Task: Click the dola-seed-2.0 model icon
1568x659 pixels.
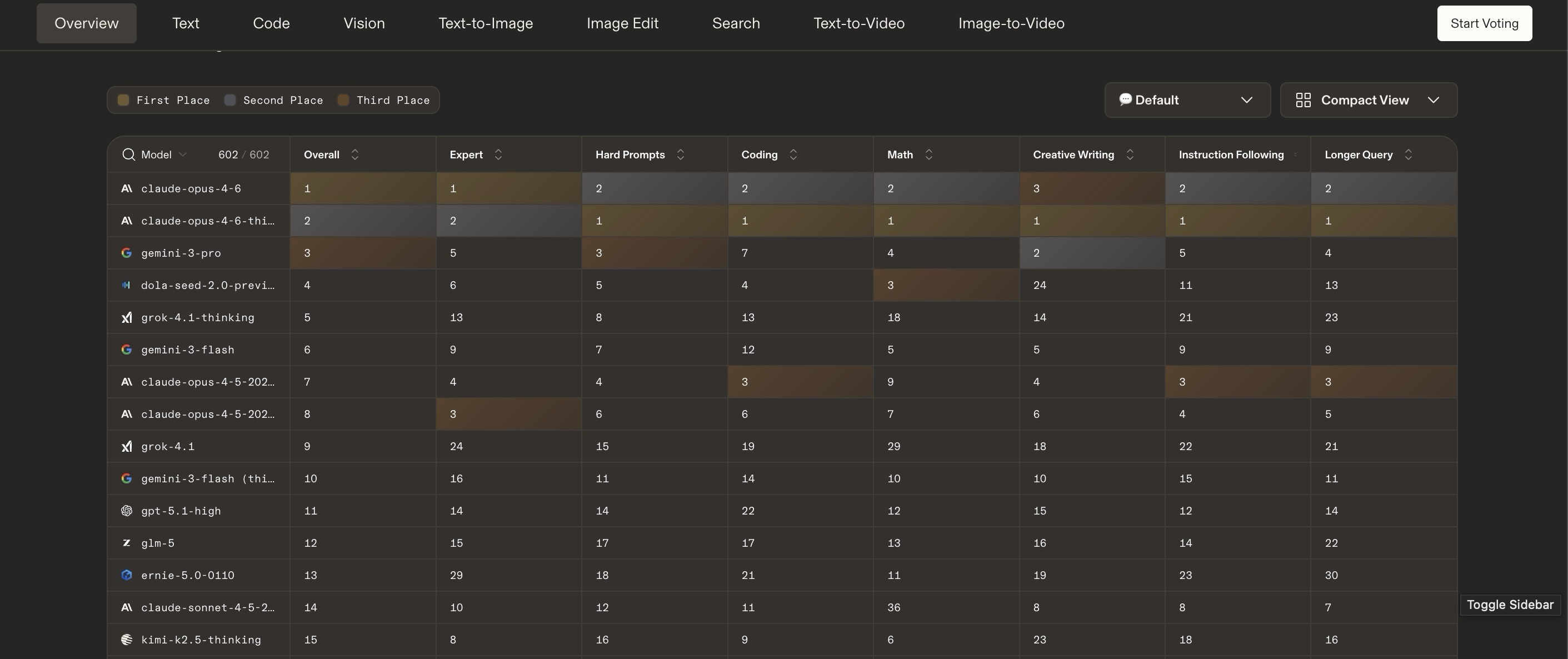Action: coord(127,286)
